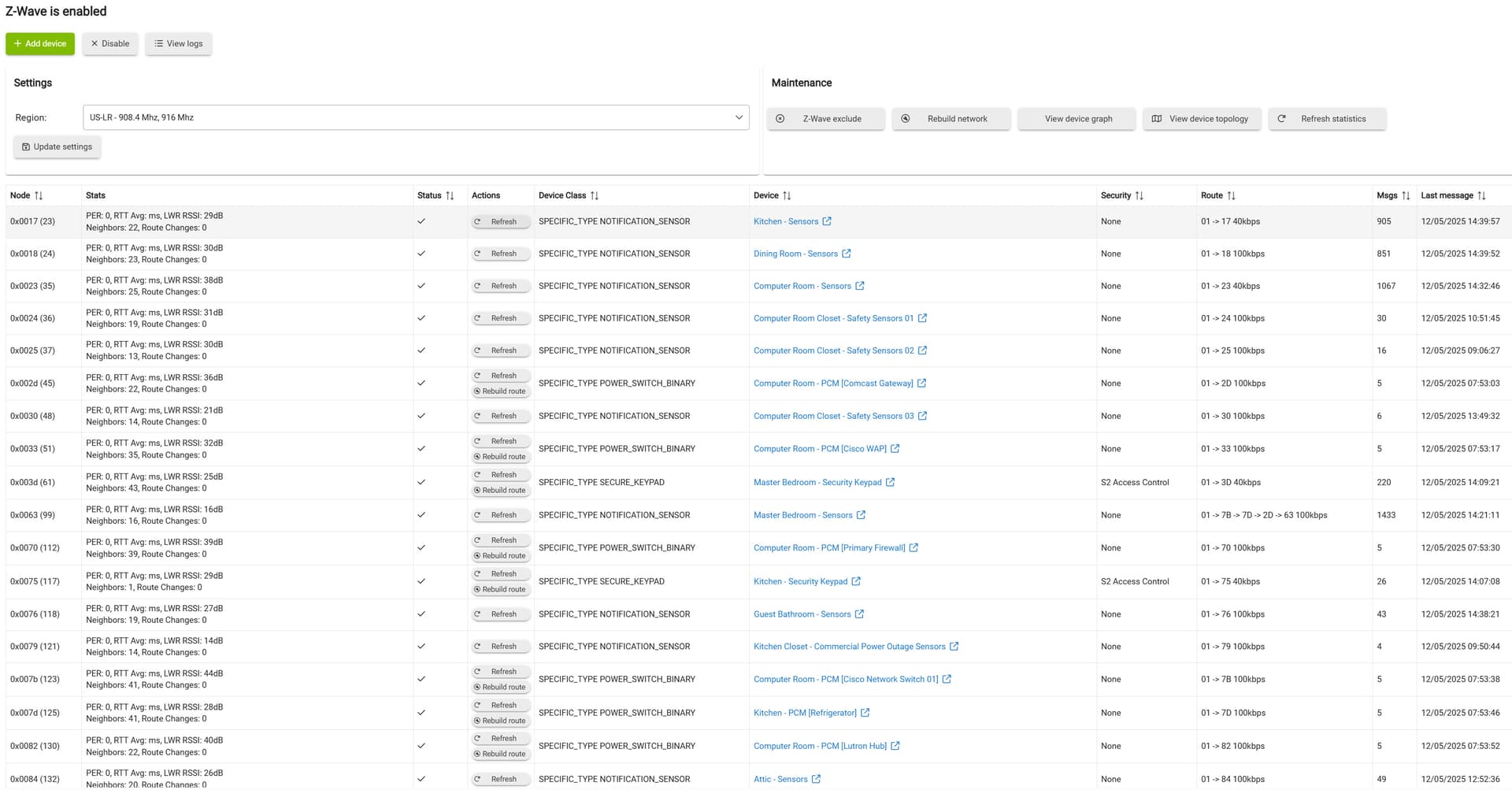
Task: Disable Z-Wave with the Disable button
Action: [110, 43]
